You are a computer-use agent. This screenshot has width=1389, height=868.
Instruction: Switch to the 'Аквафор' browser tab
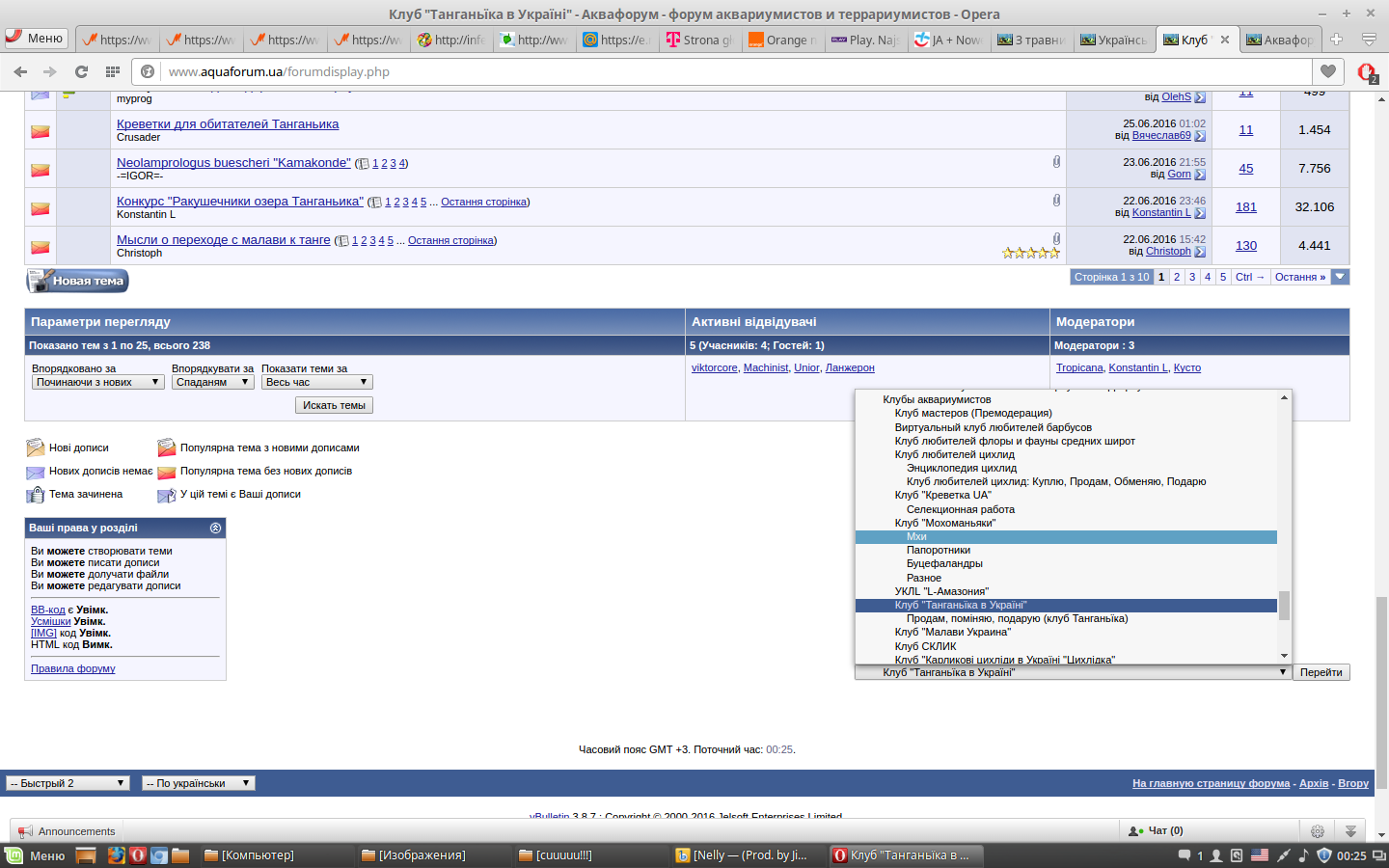pyautogui.click(x=1280, y=40)
